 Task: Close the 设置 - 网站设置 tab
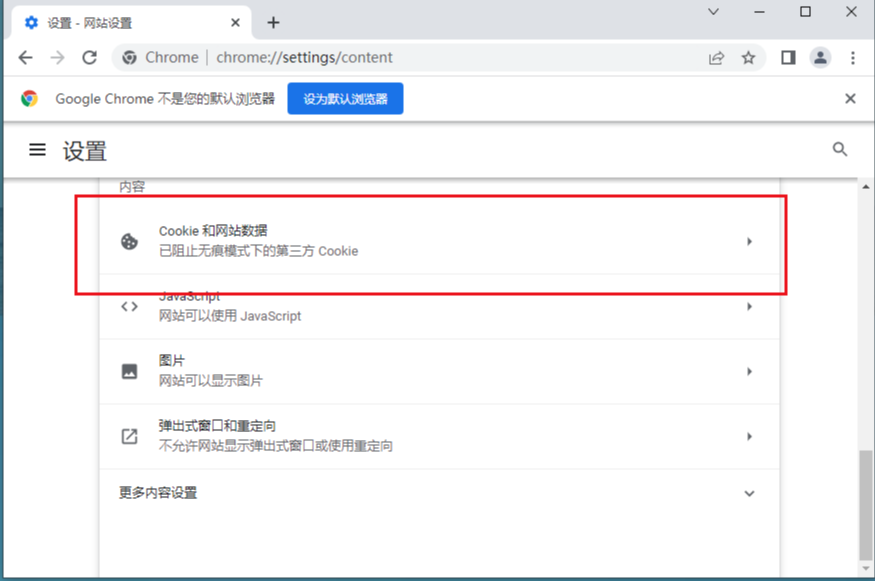tap(235, 22)
